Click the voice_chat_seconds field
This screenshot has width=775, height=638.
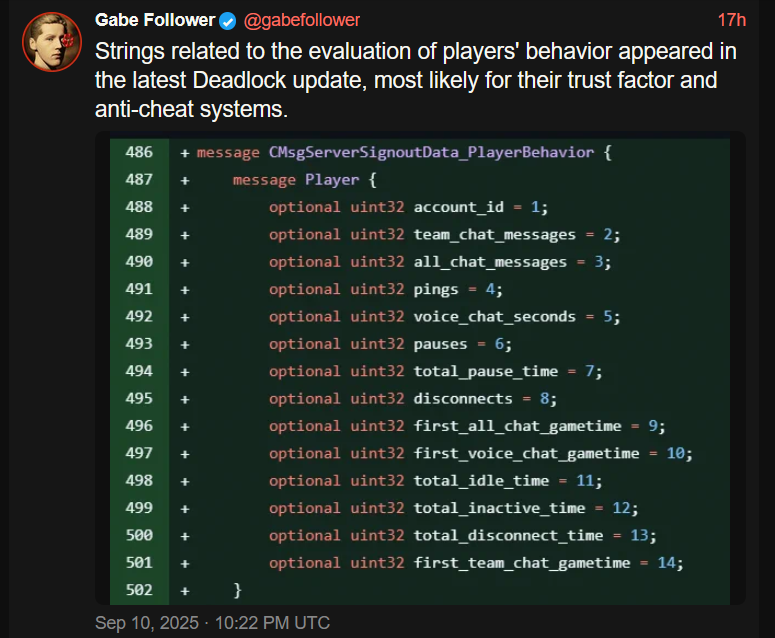(494, 317)
